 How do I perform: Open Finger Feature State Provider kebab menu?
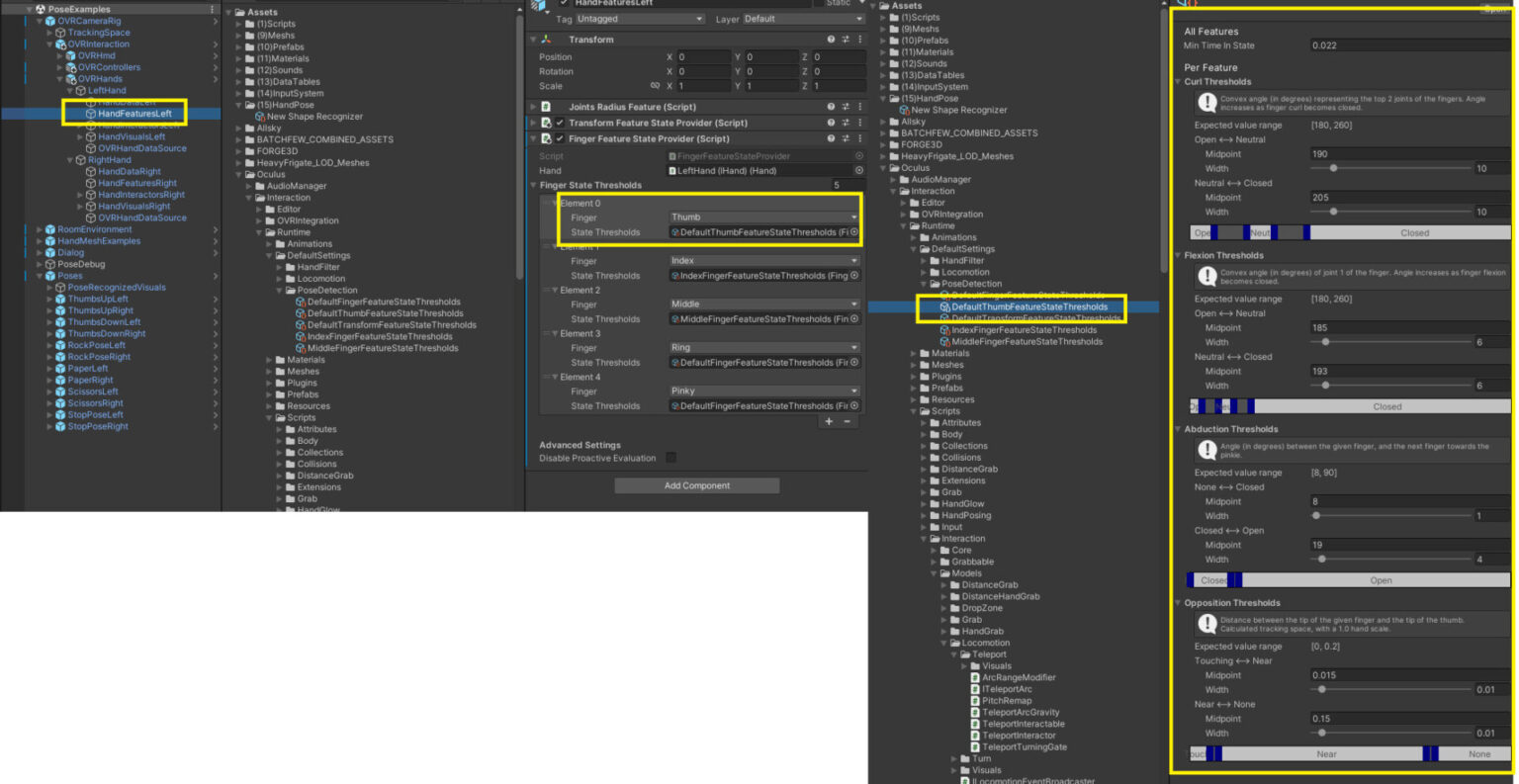[858, 139]
